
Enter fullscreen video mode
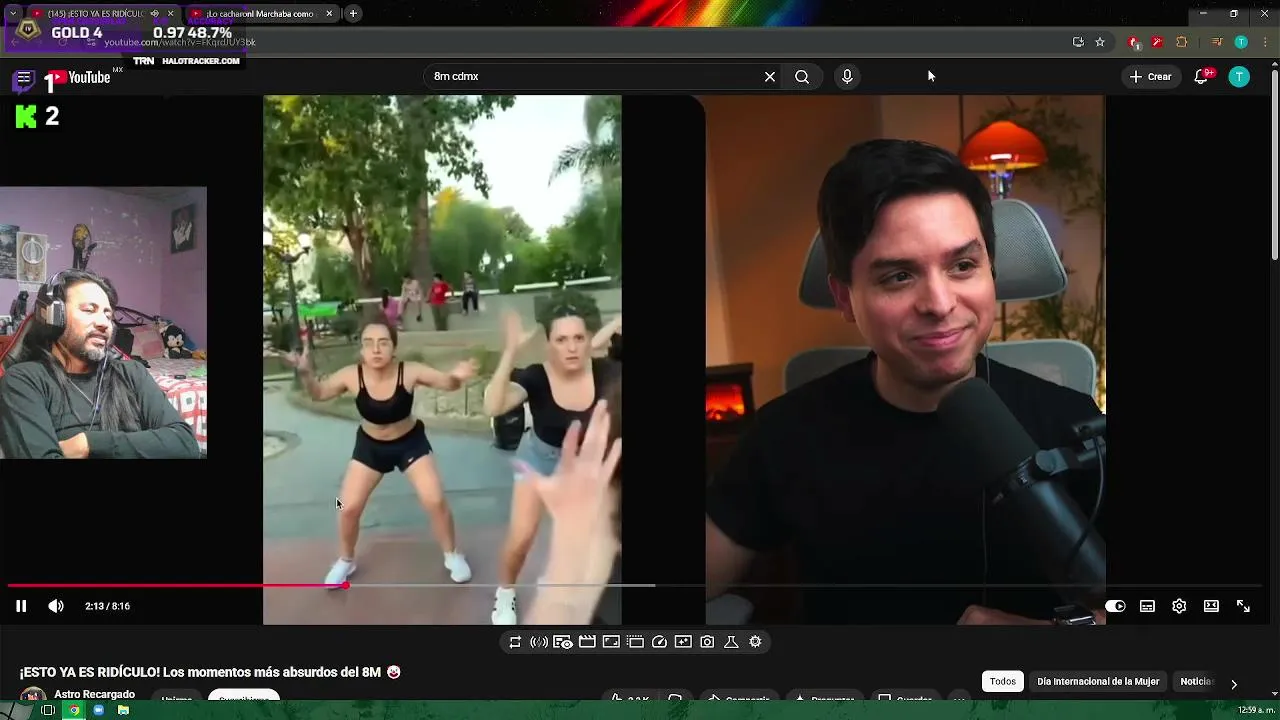(x=1243, y=606)
